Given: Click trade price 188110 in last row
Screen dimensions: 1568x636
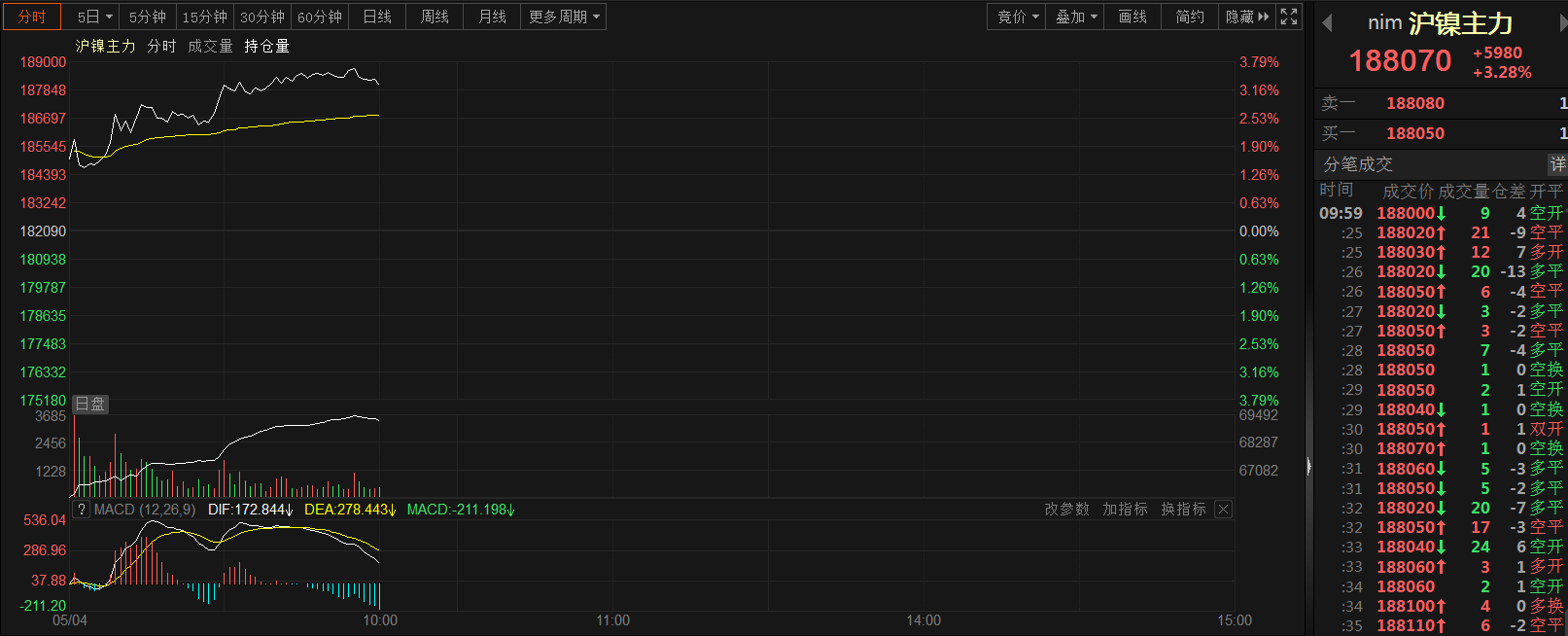Looking at the screenshot, I should pyautogui.click(x=1406, y=626).
